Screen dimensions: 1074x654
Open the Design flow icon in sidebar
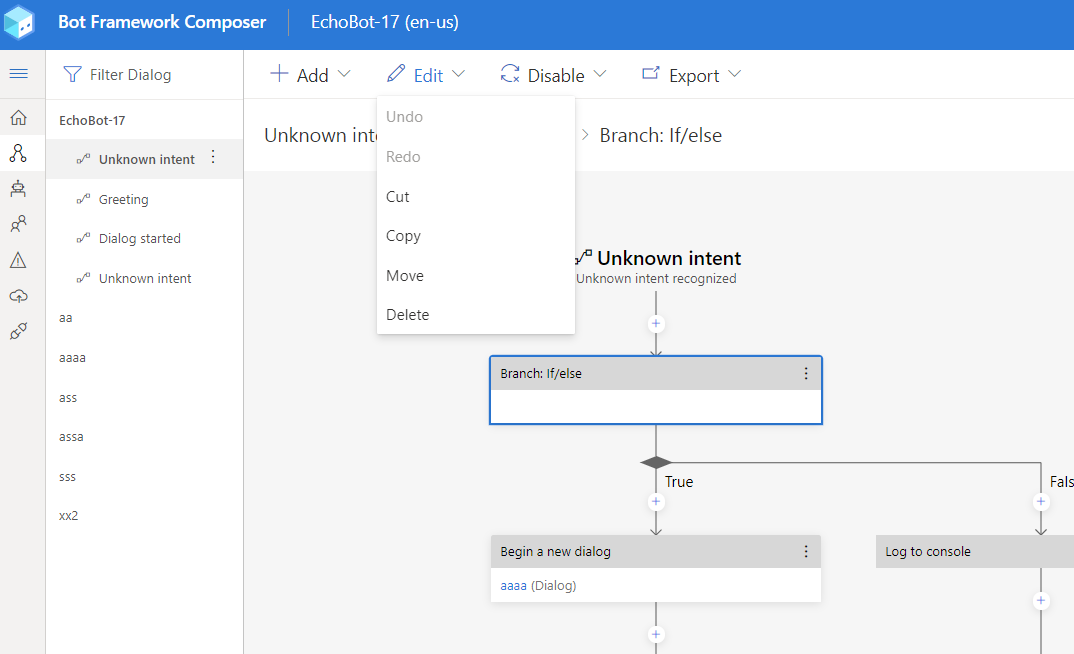[18, 153]
